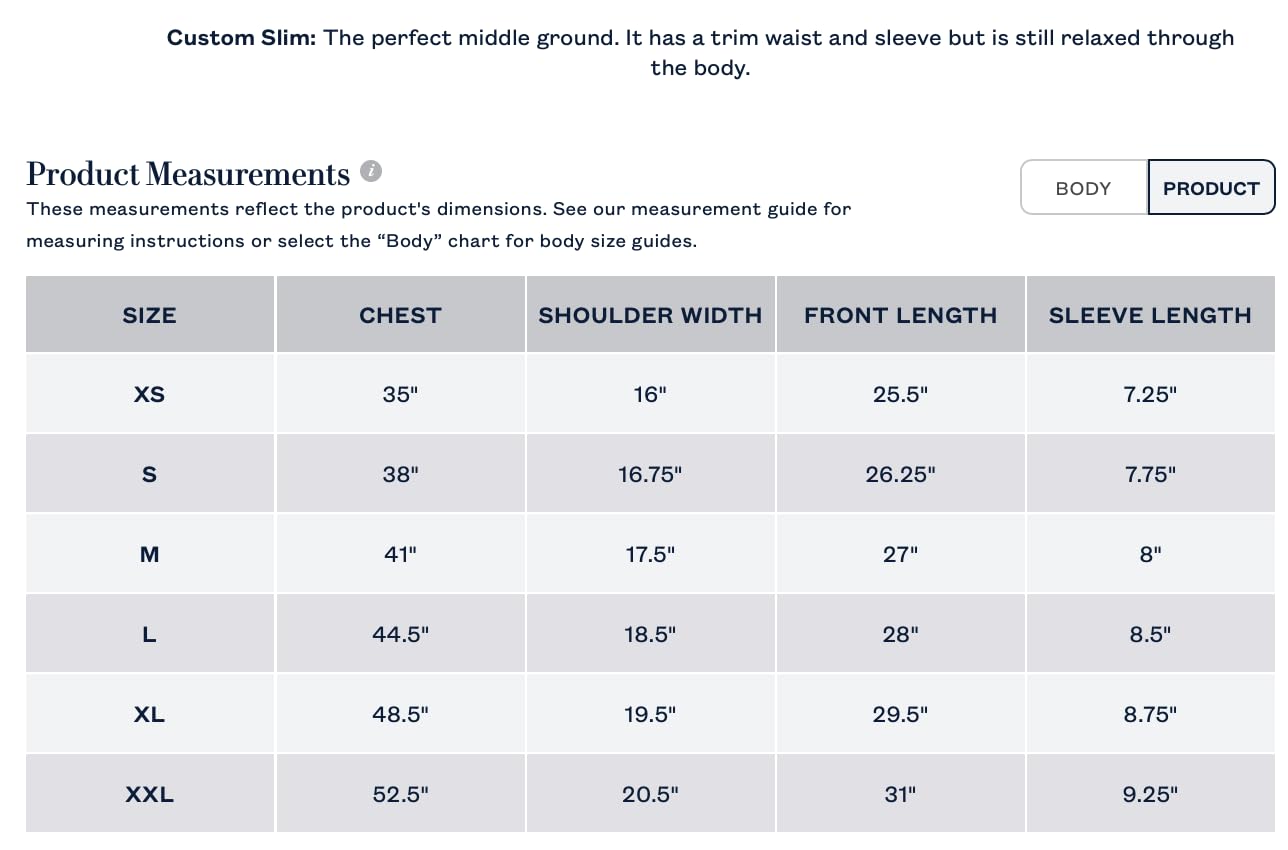Viewport: 1288px width, 850px height.
Task: Click the SIZE column header
Action: [x=149, y=315]
